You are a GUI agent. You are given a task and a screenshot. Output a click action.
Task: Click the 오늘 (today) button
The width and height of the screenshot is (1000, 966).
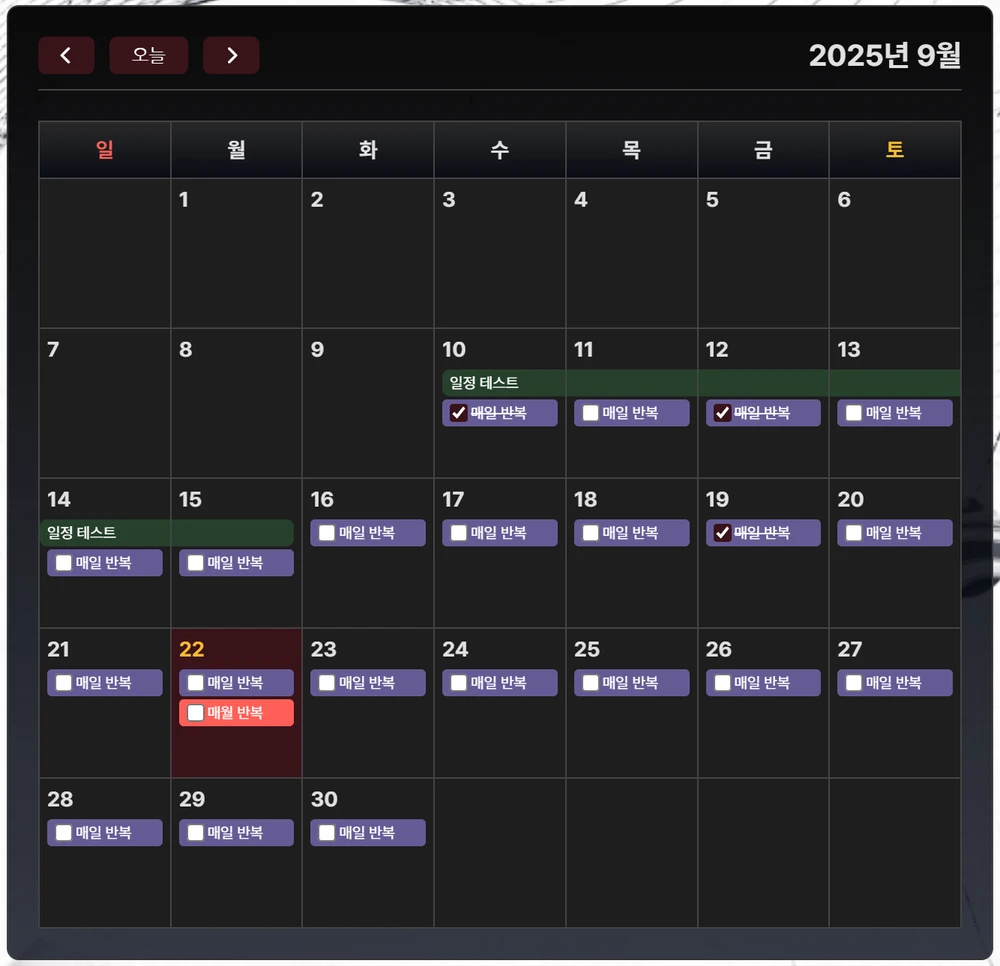point(148,56)
